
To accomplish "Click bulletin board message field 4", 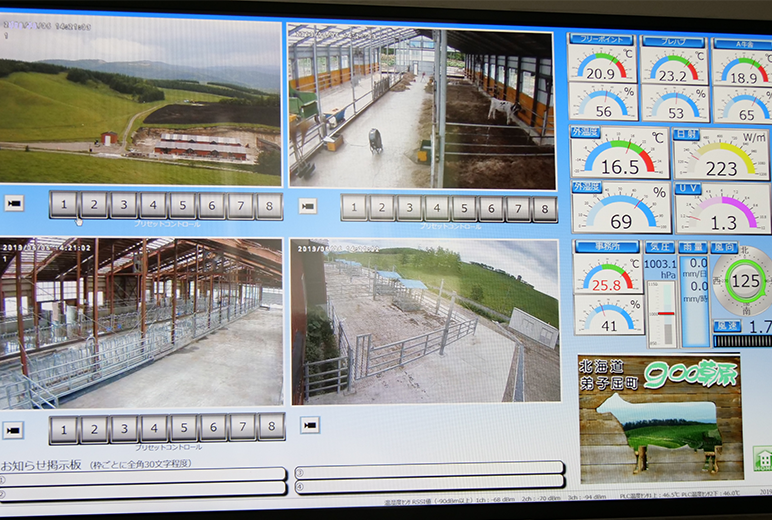I will pyautogui.click(x=430, y=487).
